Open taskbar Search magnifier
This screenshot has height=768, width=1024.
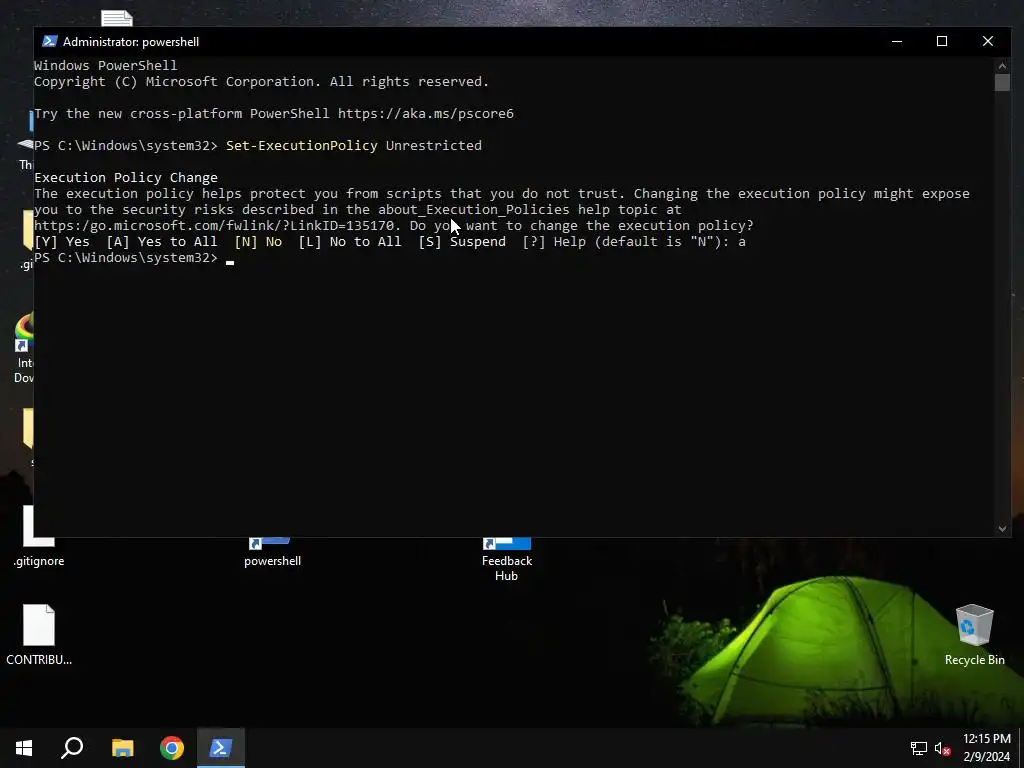pyautogui.click(x=72, y=748)
